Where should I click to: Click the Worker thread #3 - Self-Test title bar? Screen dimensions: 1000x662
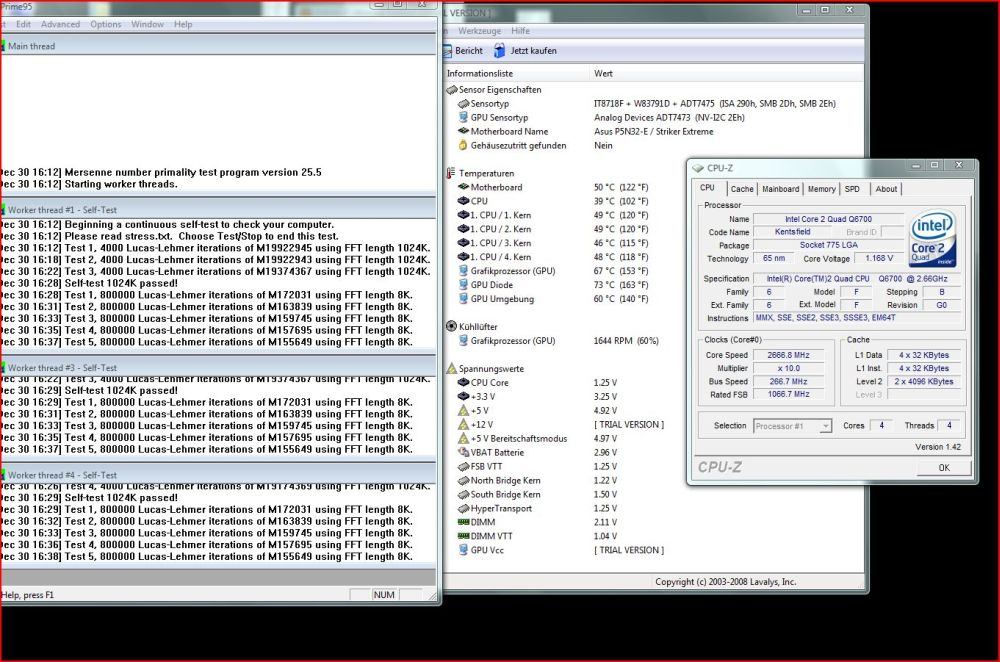[218, 368]
